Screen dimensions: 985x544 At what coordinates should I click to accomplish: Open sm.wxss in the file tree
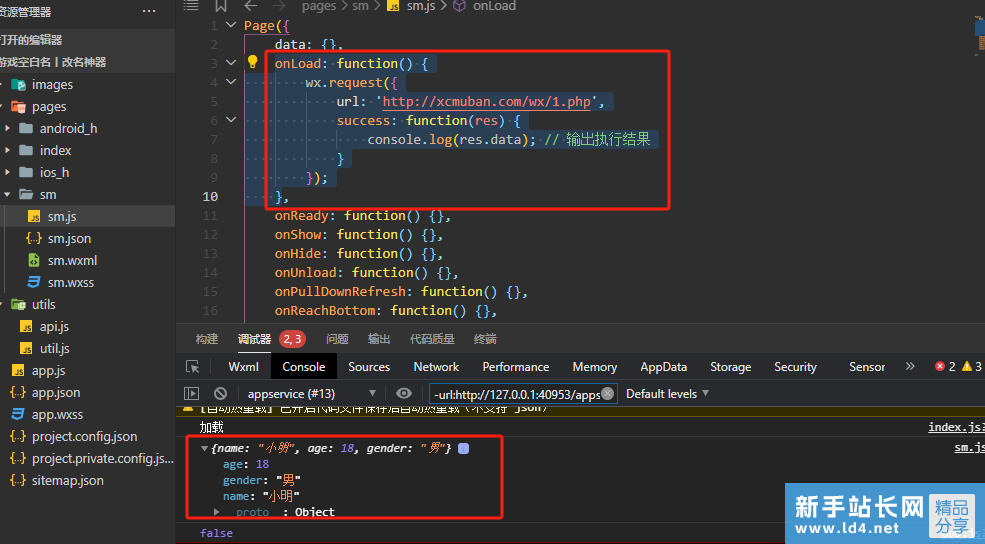pyautogui.click(x=87, y=282)
